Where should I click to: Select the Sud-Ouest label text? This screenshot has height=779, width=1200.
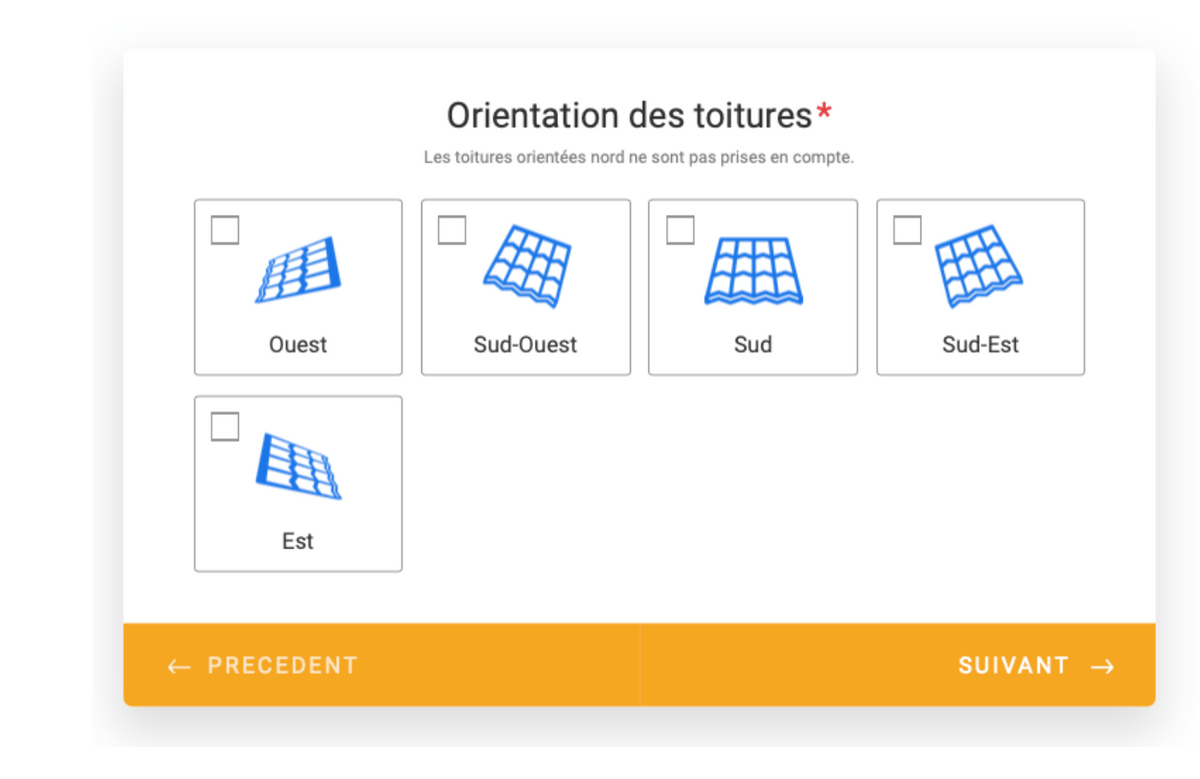click(526, 345)
